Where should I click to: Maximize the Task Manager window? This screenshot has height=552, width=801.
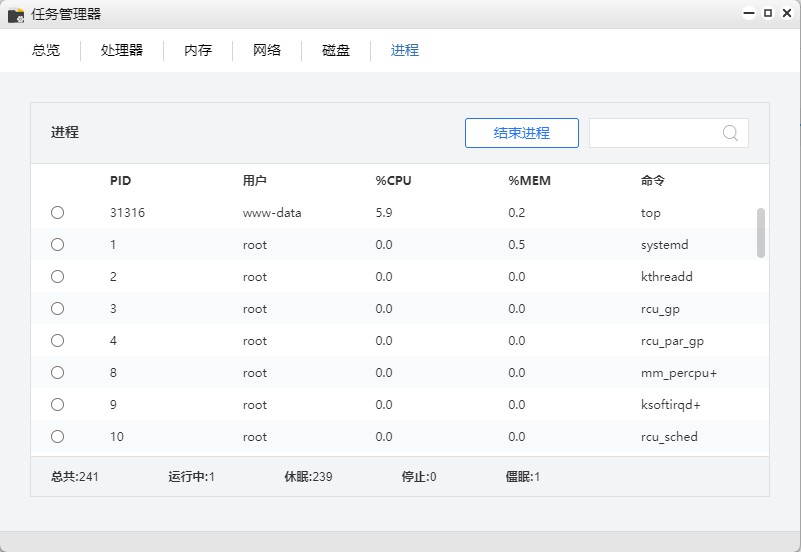[768, 14]
